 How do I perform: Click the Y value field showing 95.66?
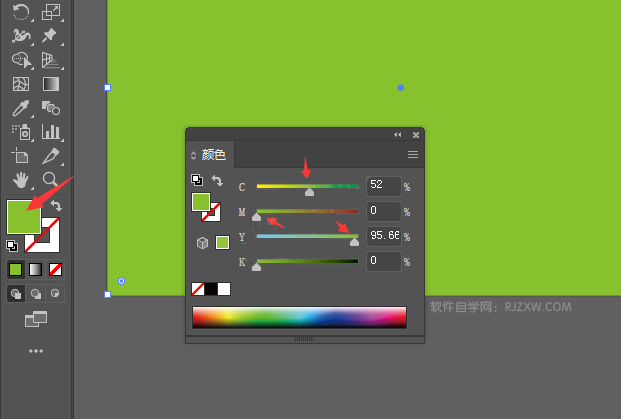click(384, 236)
